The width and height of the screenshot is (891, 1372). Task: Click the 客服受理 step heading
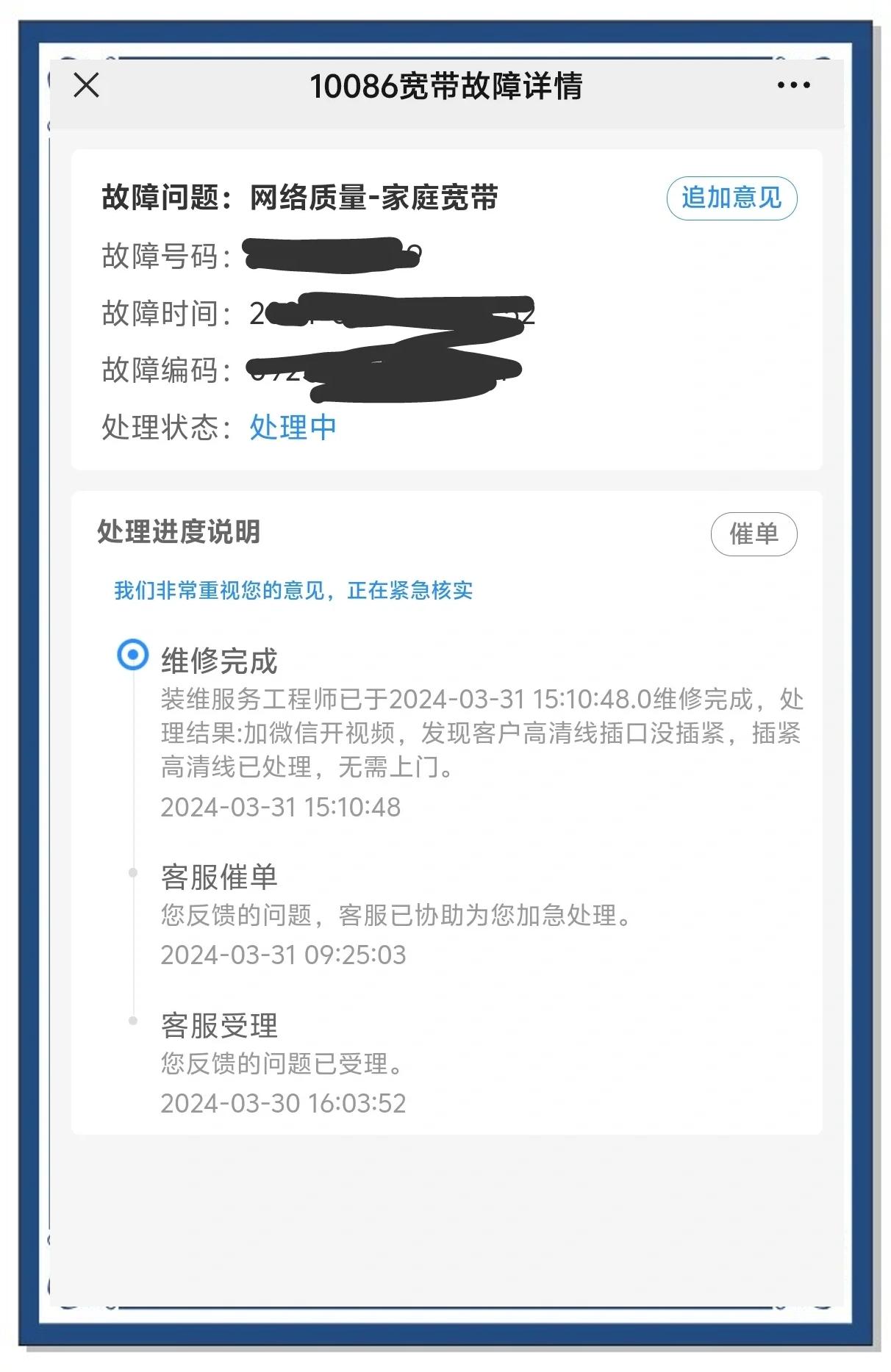219,1025
